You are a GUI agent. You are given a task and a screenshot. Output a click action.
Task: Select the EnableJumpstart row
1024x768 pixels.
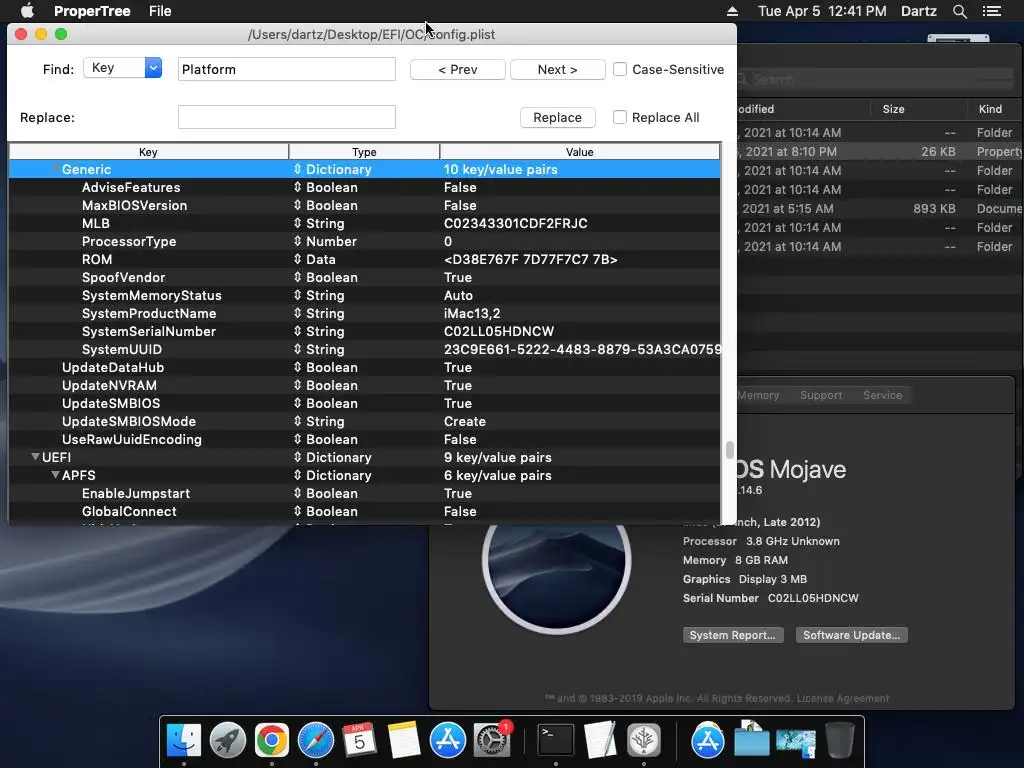[364, 493]
